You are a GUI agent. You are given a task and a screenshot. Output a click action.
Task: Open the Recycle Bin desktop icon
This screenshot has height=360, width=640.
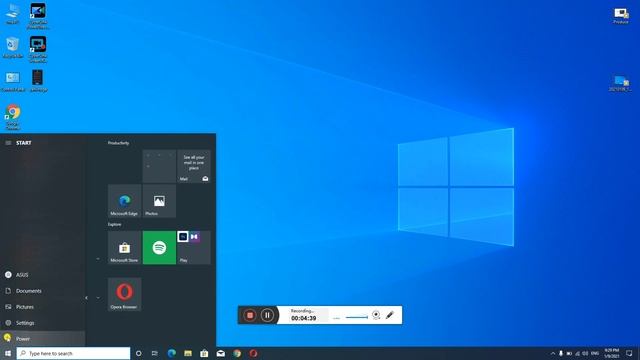pos(13,48)
